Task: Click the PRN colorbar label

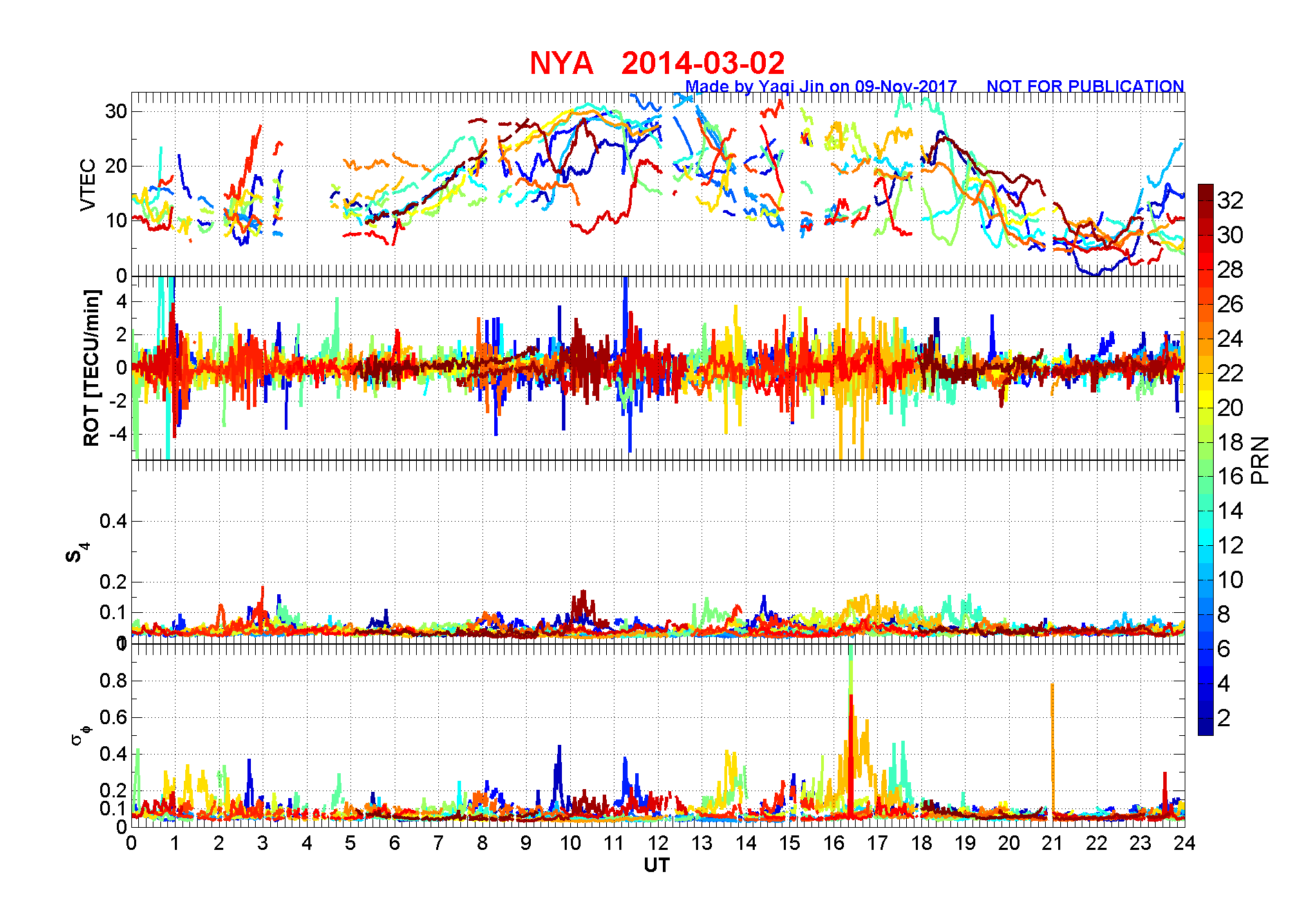Action: (x=1260, y=459)
